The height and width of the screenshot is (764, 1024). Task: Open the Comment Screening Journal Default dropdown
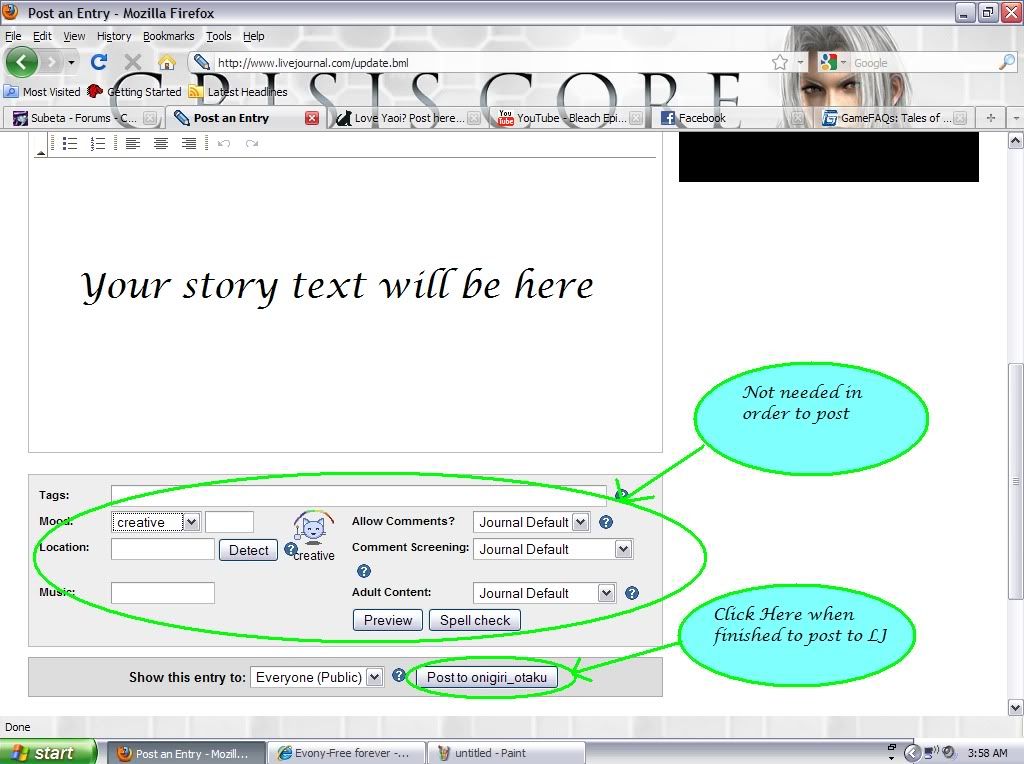point(552,549)
